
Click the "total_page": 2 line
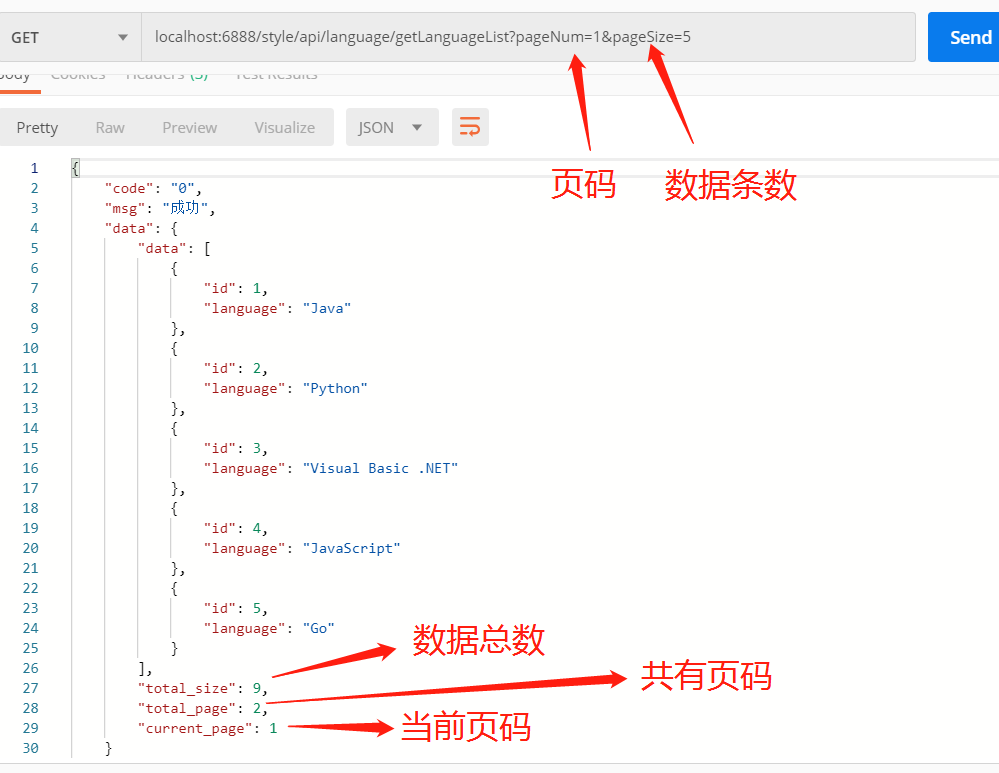[203, 709]
